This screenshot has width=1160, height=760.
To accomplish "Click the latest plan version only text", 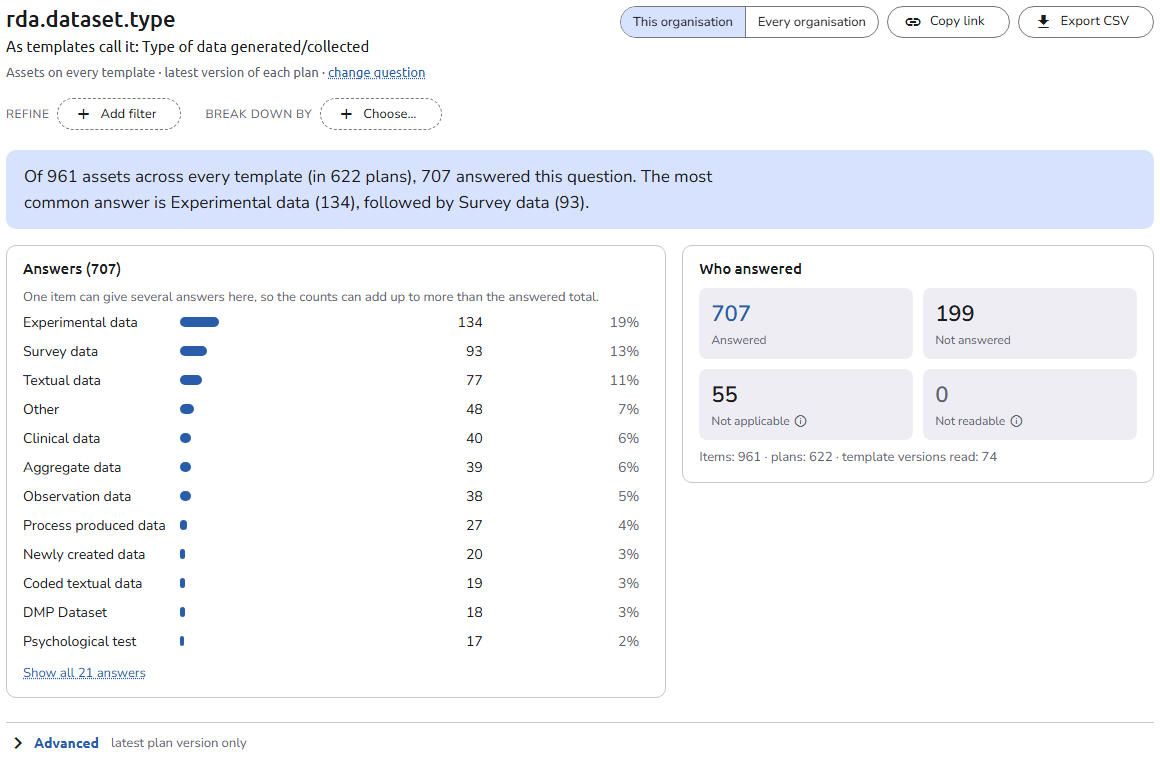I will tap(178, 743).
